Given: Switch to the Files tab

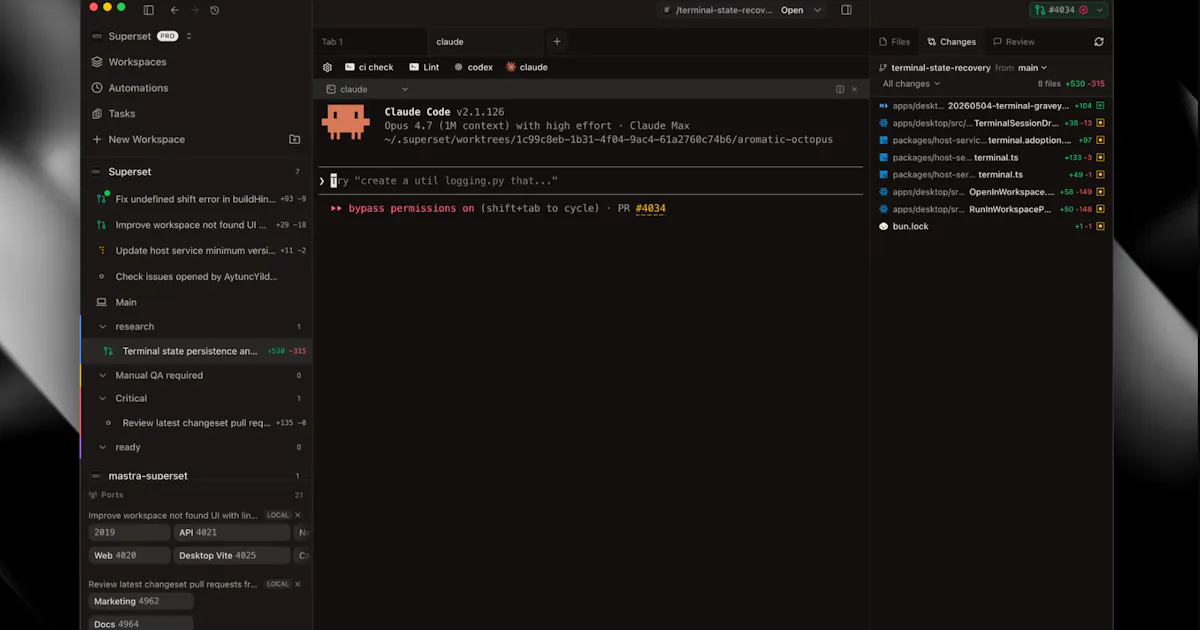Looking at the screenshot, I should (894, 42).
